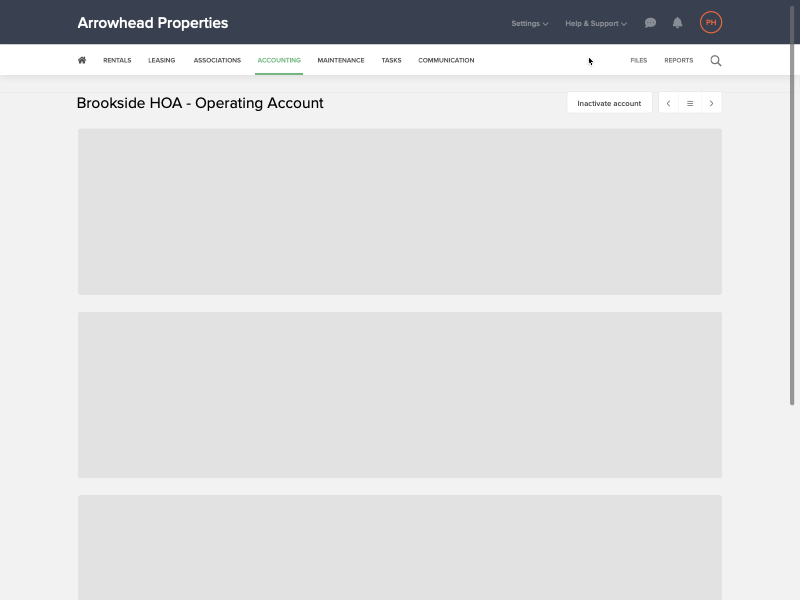Select the Brookside HOA - Operating Account heading
This screenshot has height=600, width=800.
coord(200,103)
